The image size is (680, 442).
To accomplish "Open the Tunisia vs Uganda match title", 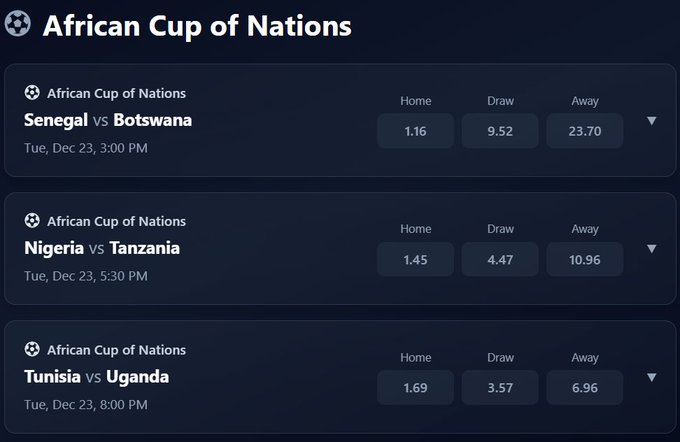I will click(97, 377).
